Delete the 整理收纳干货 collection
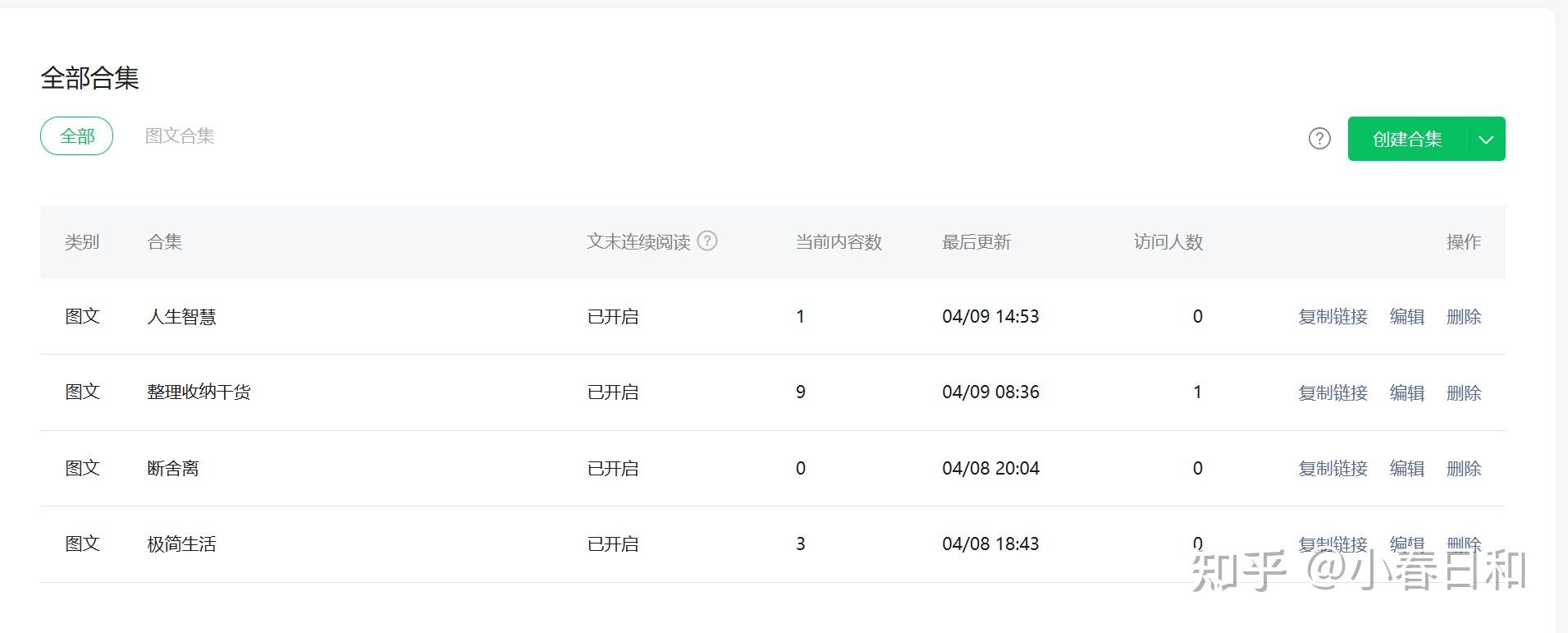1568x633 pixels. 1463,392
